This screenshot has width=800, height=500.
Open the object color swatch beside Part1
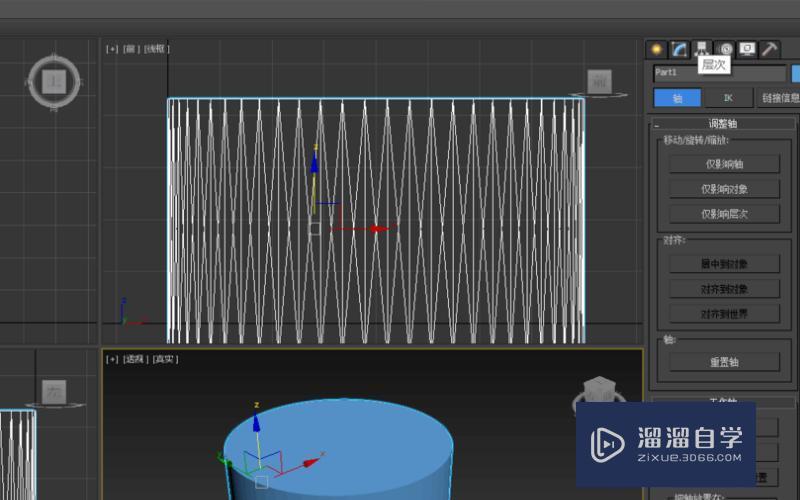795,73
